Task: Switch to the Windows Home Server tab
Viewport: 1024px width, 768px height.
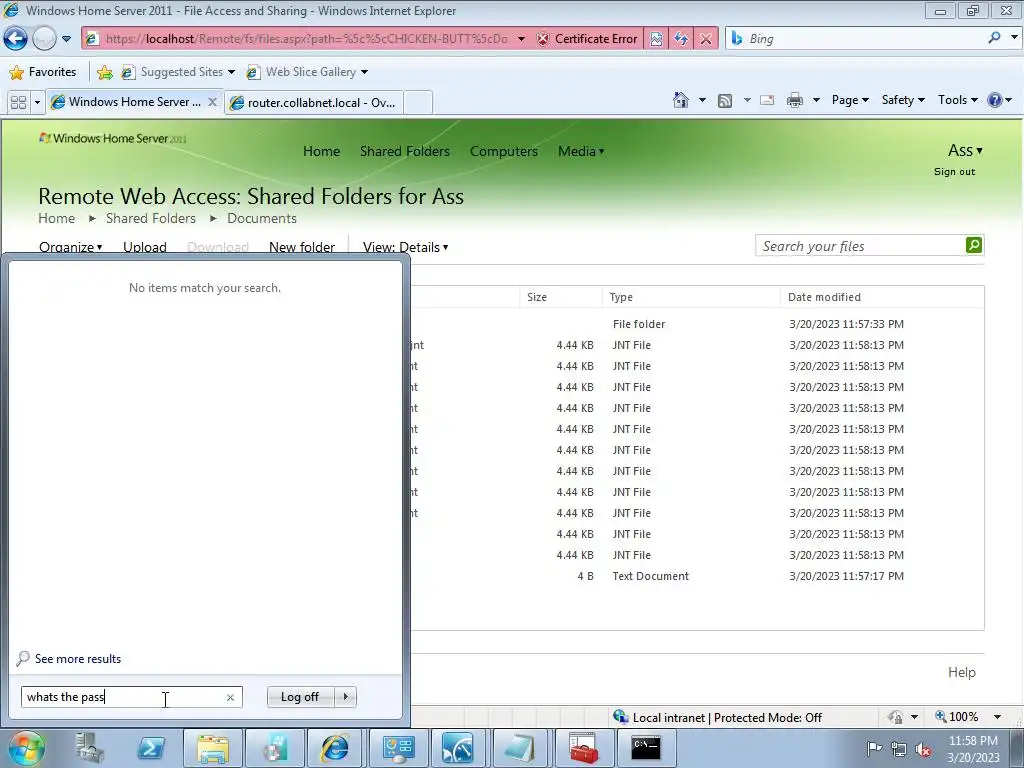Action: pos(127,102)
